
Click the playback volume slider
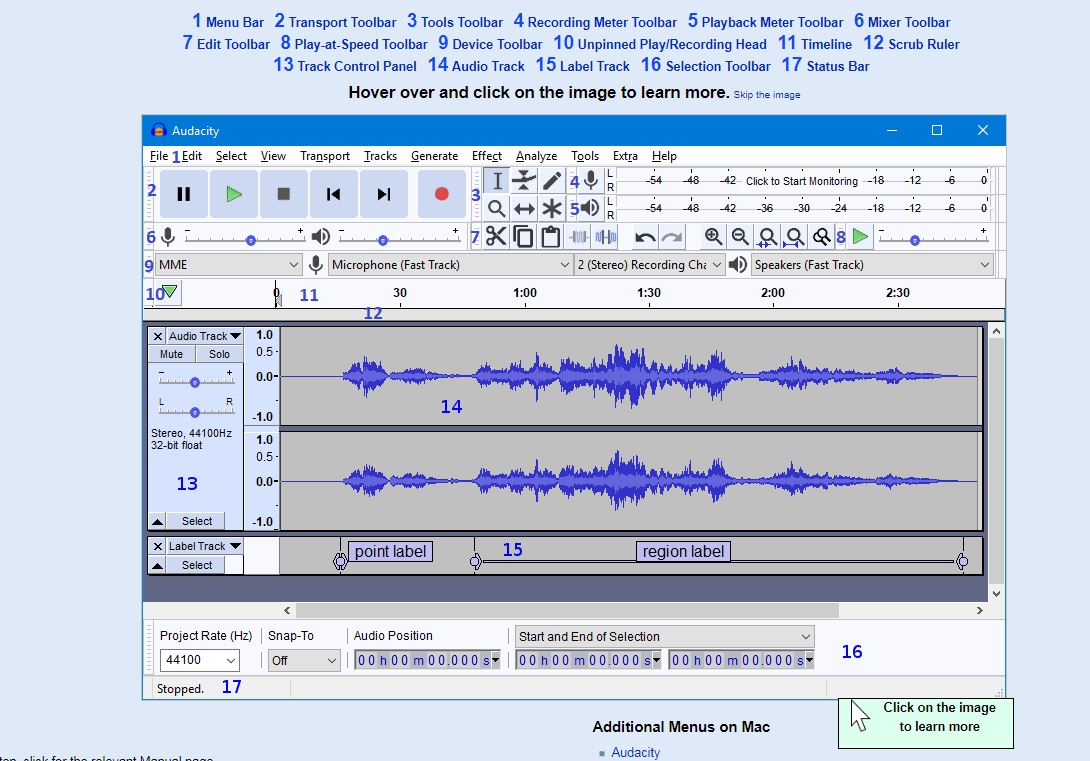click(381, 239)
